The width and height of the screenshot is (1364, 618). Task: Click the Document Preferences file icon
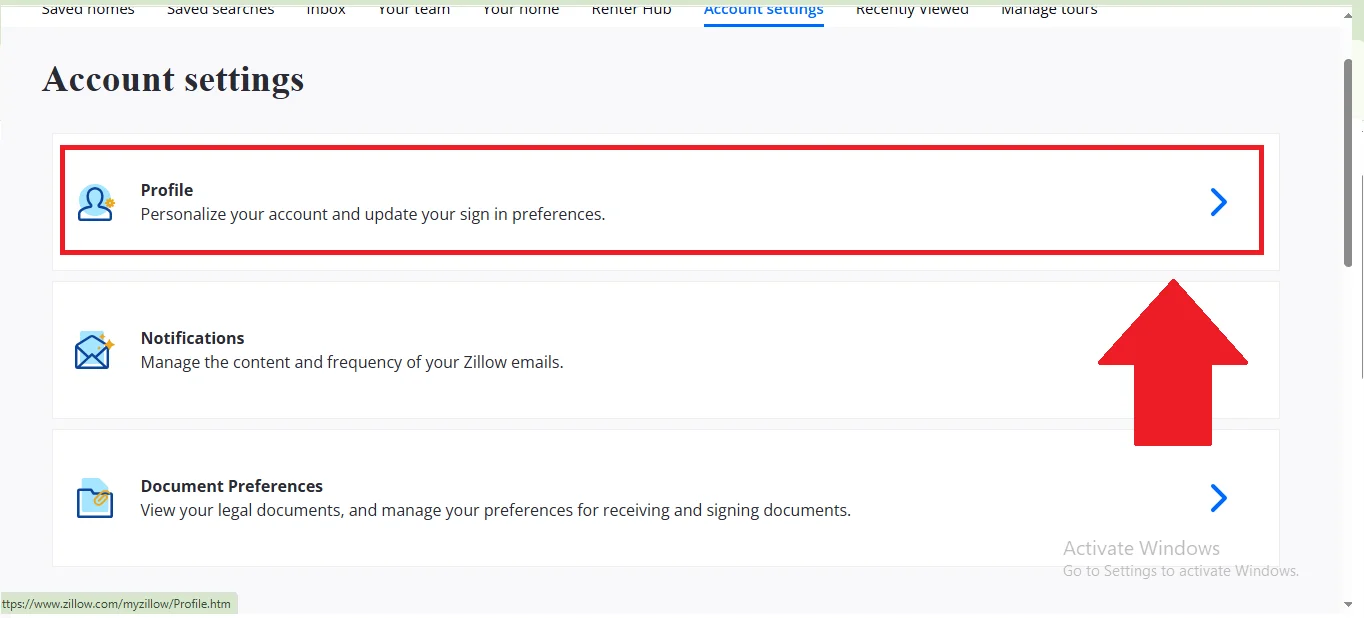click(x=96, y=497)
